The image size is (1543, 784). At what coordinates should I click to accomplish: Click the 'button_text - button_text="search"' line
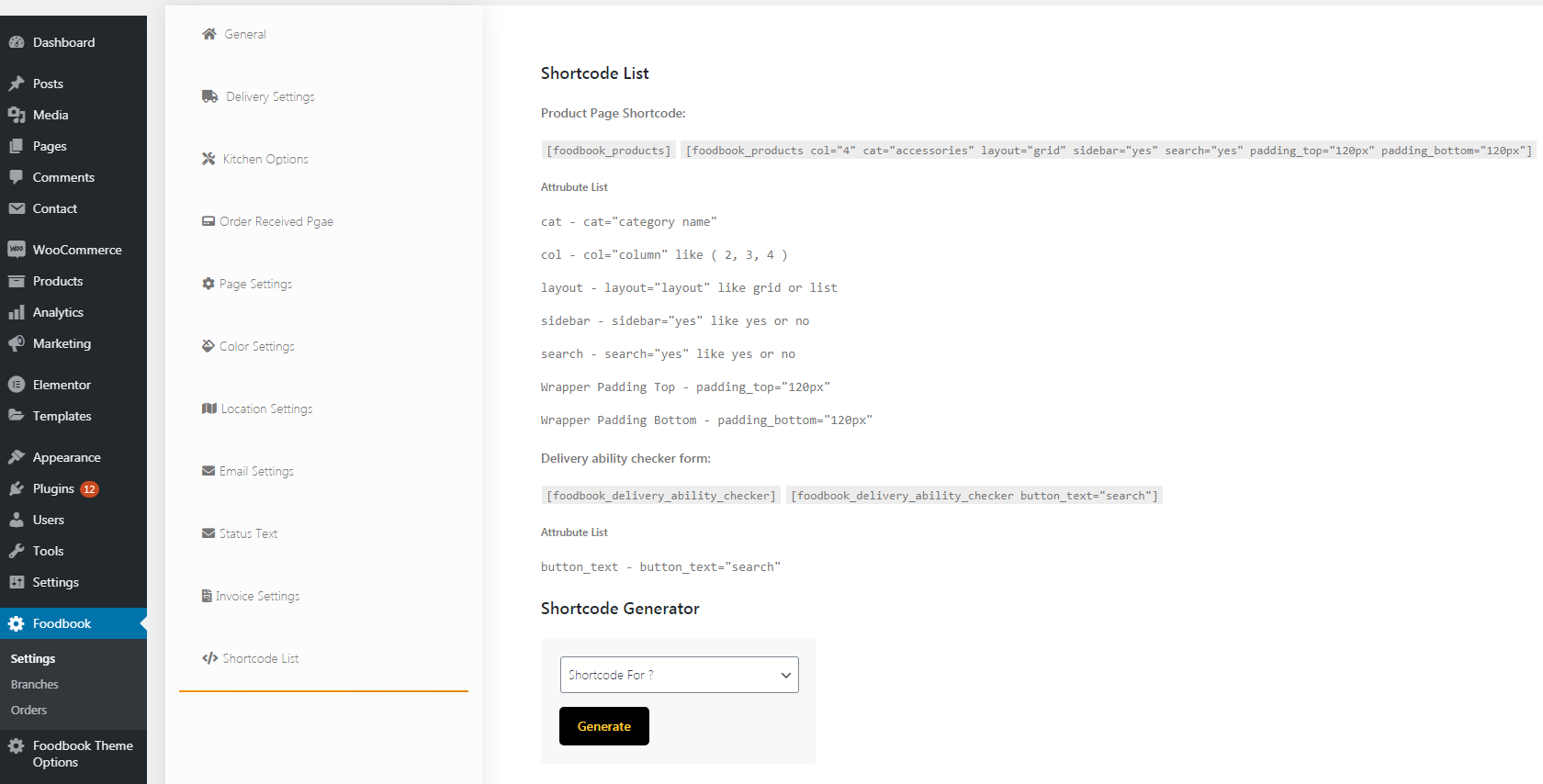pos(660,566)
